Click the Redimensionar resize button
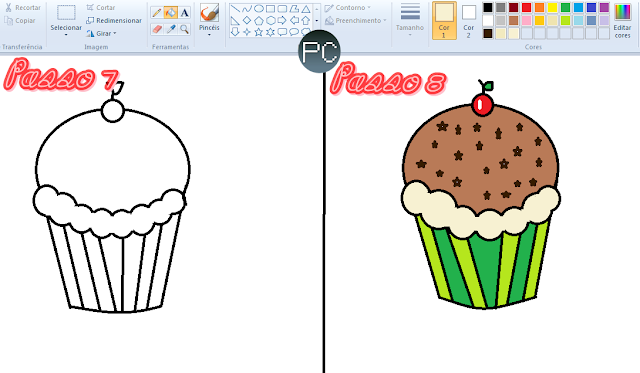This screenshot has width=640, height=373. click(114, 20)
